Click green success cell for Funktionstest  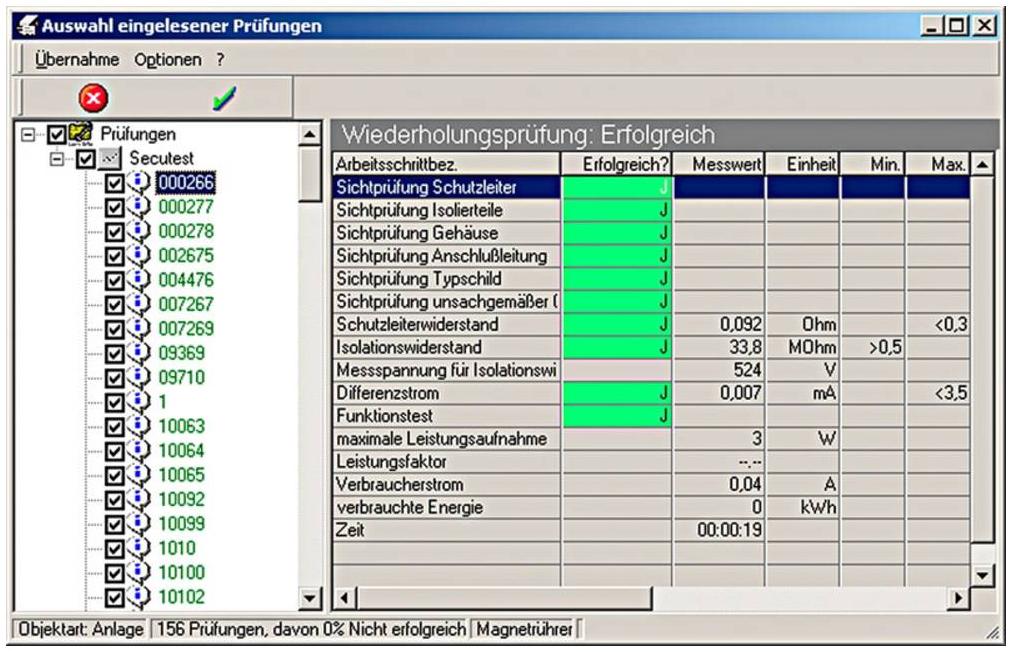pyautogui.click(x=619, y=414)
